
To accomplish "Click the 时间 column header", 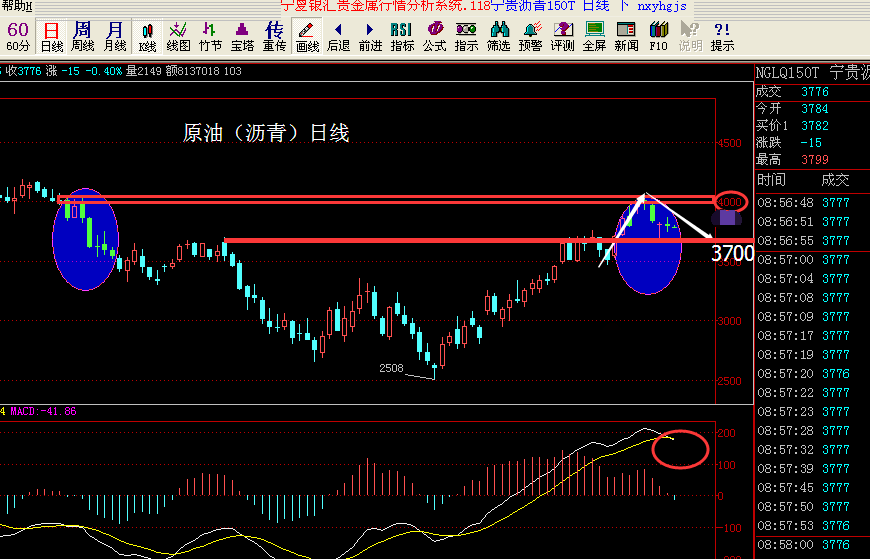I will pyautogui.click(x=771, y=180).
